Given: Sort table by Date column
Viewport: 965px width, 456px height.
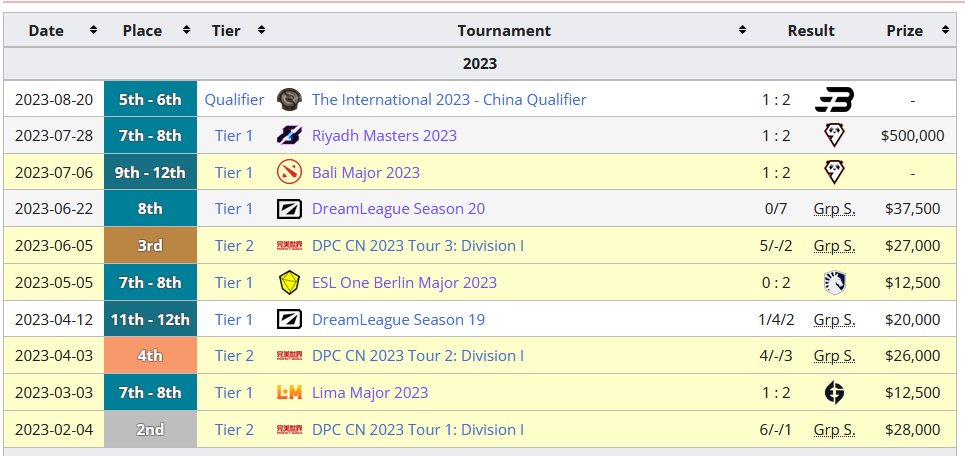Looking at the screenshot, I should (x=93, y=31).
